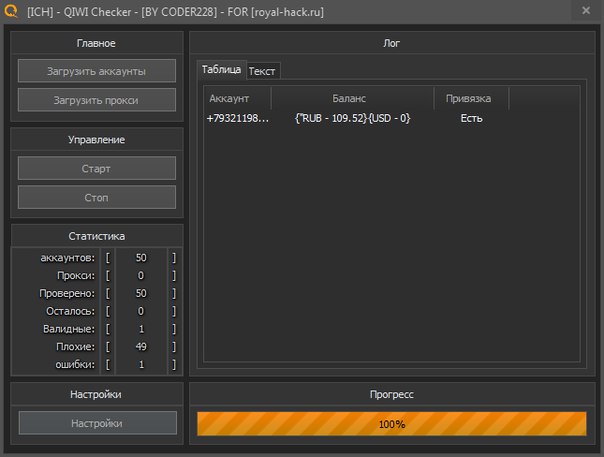604x457 pixels.
Task: Switch to the Таблица tab
Action: coord(221,70)
